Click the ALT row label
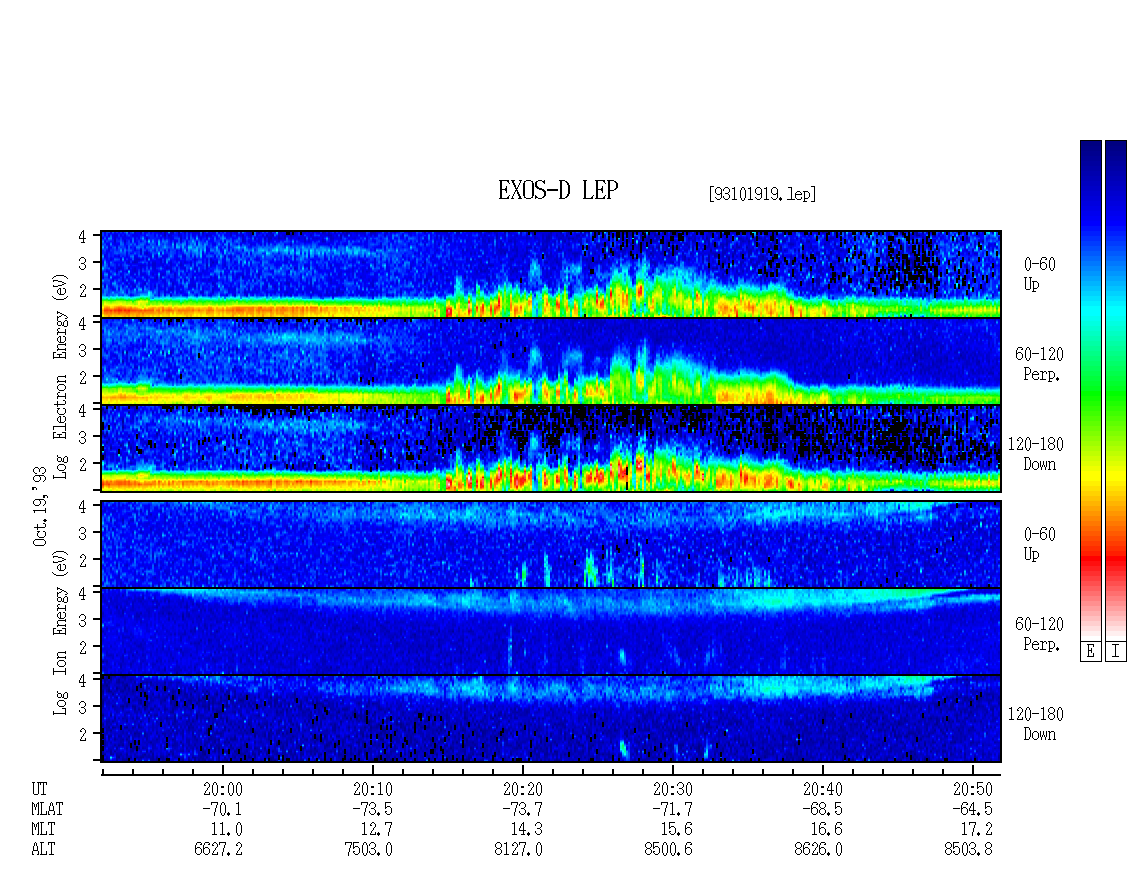Image resolution: width=1130 pixels, height=875 pixels. click(43, 850)
